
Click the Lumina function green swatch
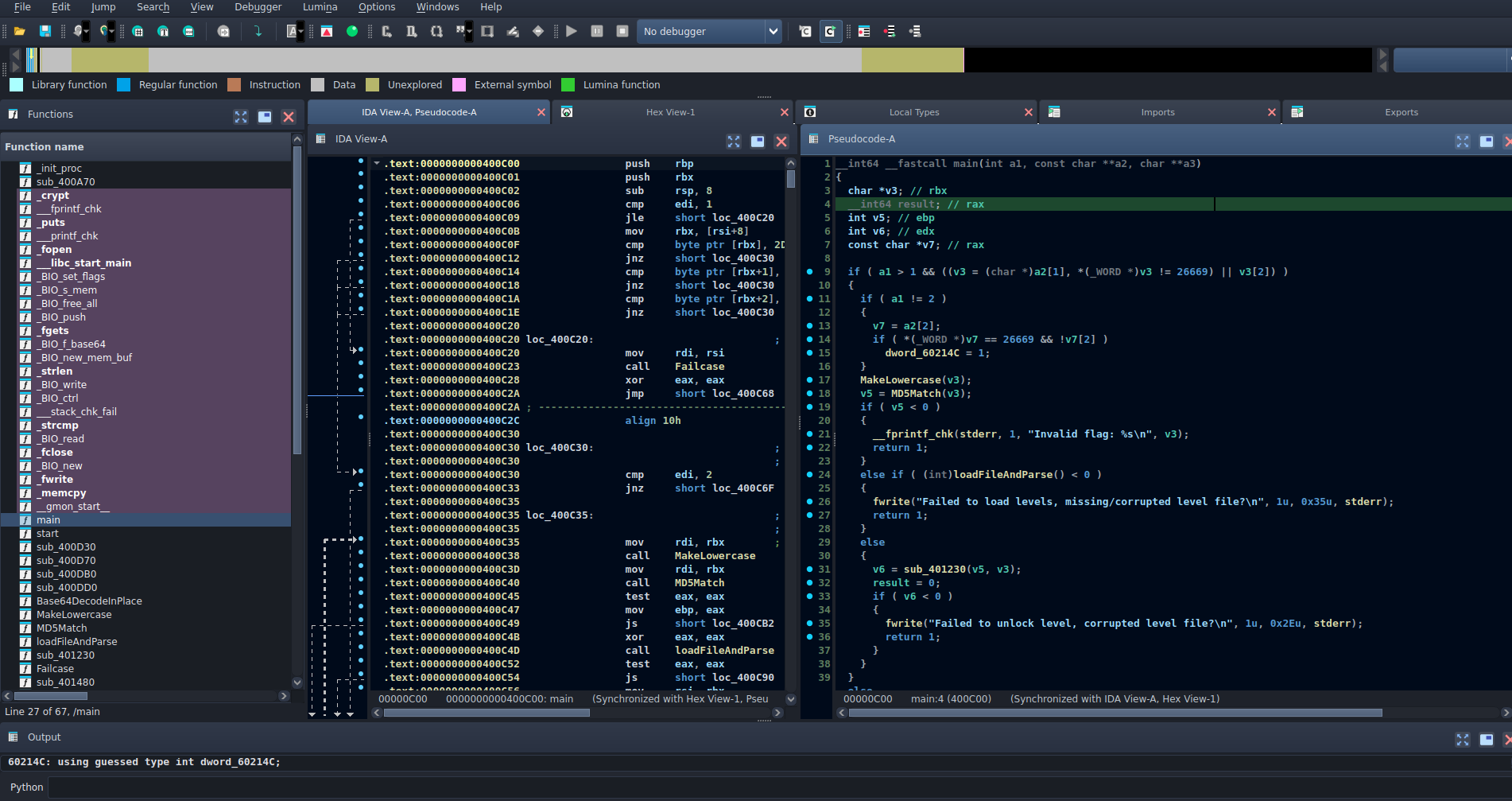point(568,84)
